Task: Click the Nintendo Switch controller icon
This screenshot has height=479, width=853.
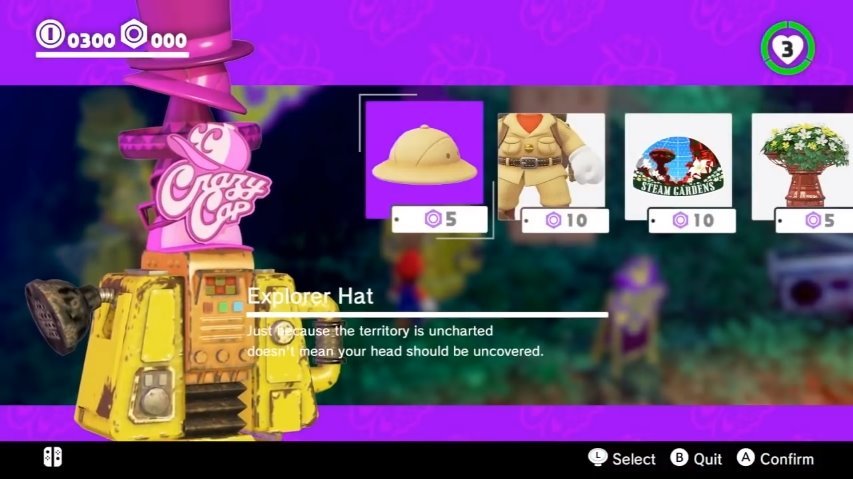Action: 53,457
